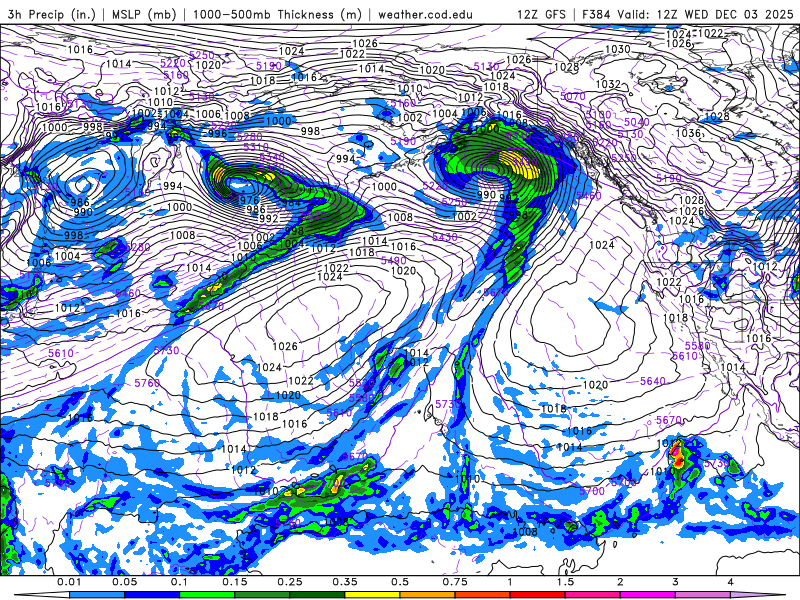The height and width of the screenshot is (600, 800).
Task: Pick the yellow 0.35–0.5 legend segment
Action: pos(372,595)
